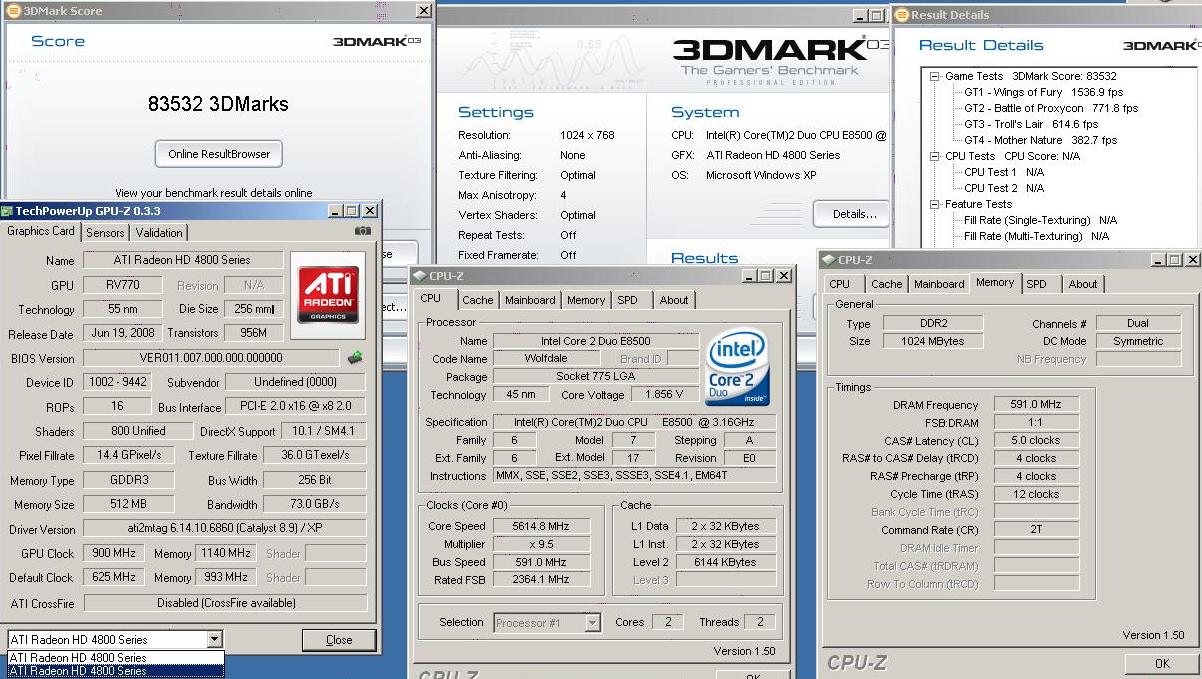Collapse the Game Tests tree node
Image resolution: width=1202 pixels, height=679 pixels.
coord(935,76)
